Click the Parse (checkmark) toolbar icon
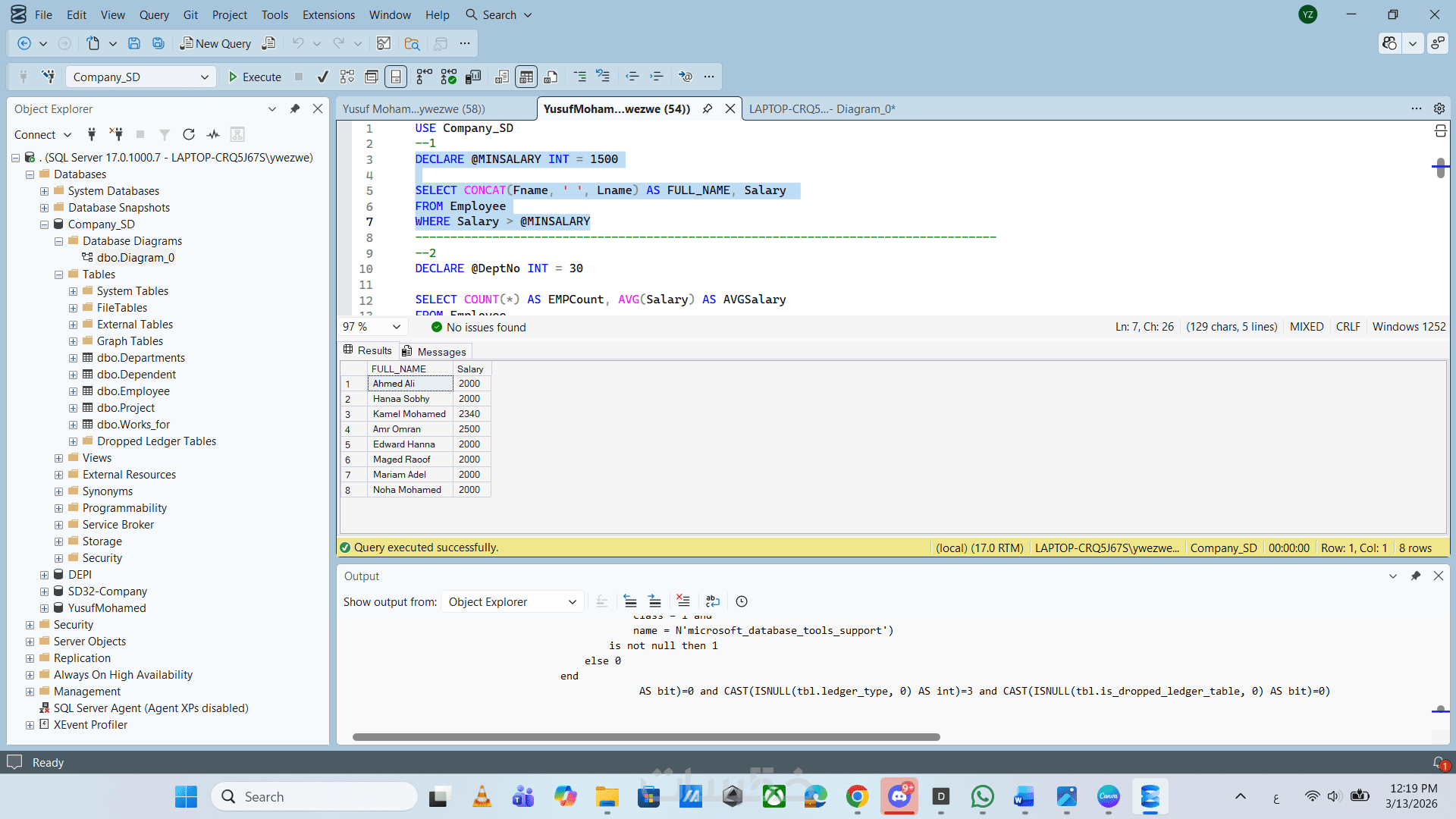 pyautogui.click(x=322, y=77)
